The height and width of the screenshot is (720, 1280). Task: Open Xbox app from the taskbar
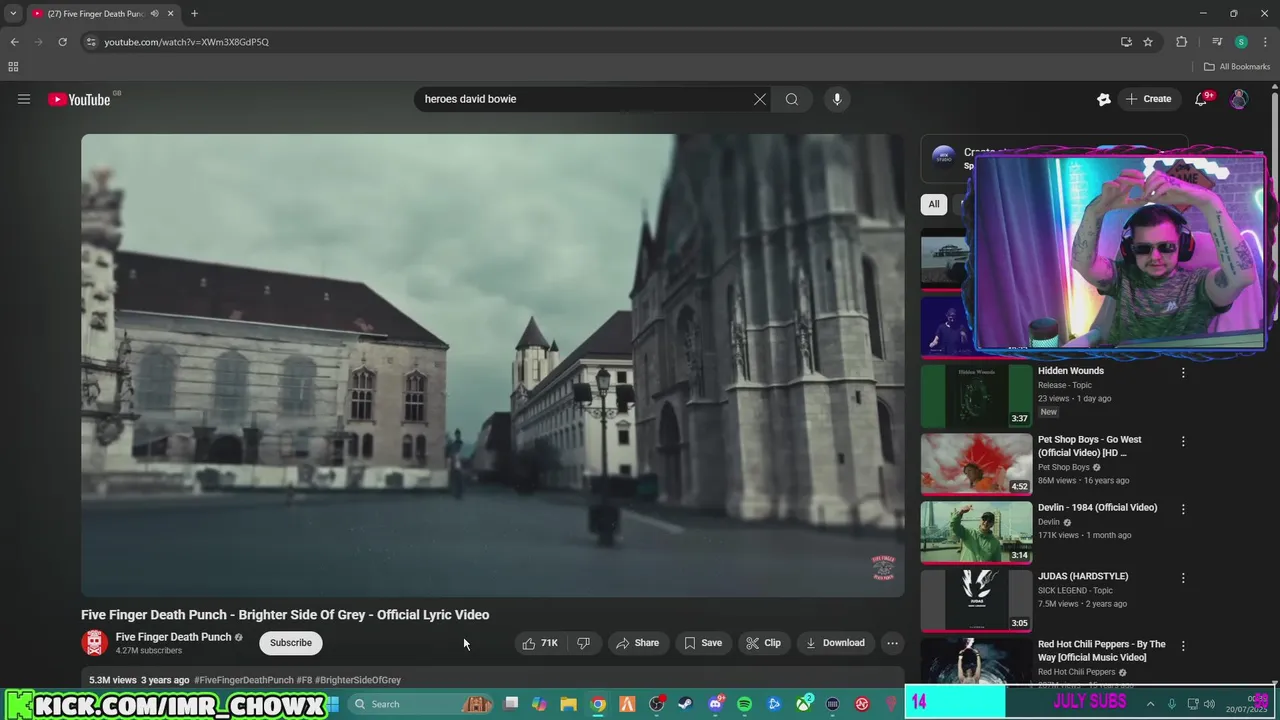tap(803, 704)
